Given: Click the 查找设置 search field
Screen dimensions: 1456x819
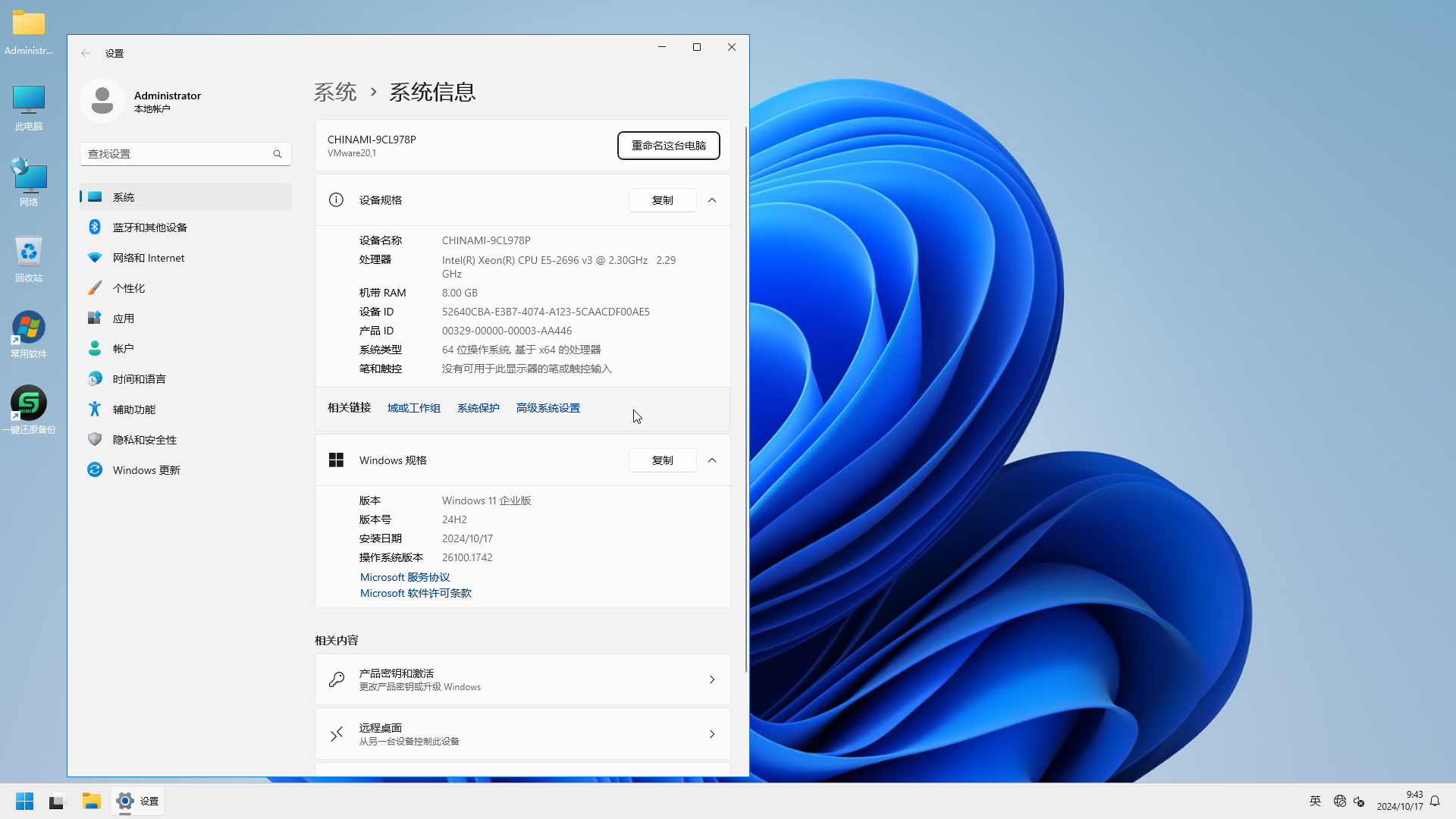Looking at the screenshot, I should click(186, 154).
